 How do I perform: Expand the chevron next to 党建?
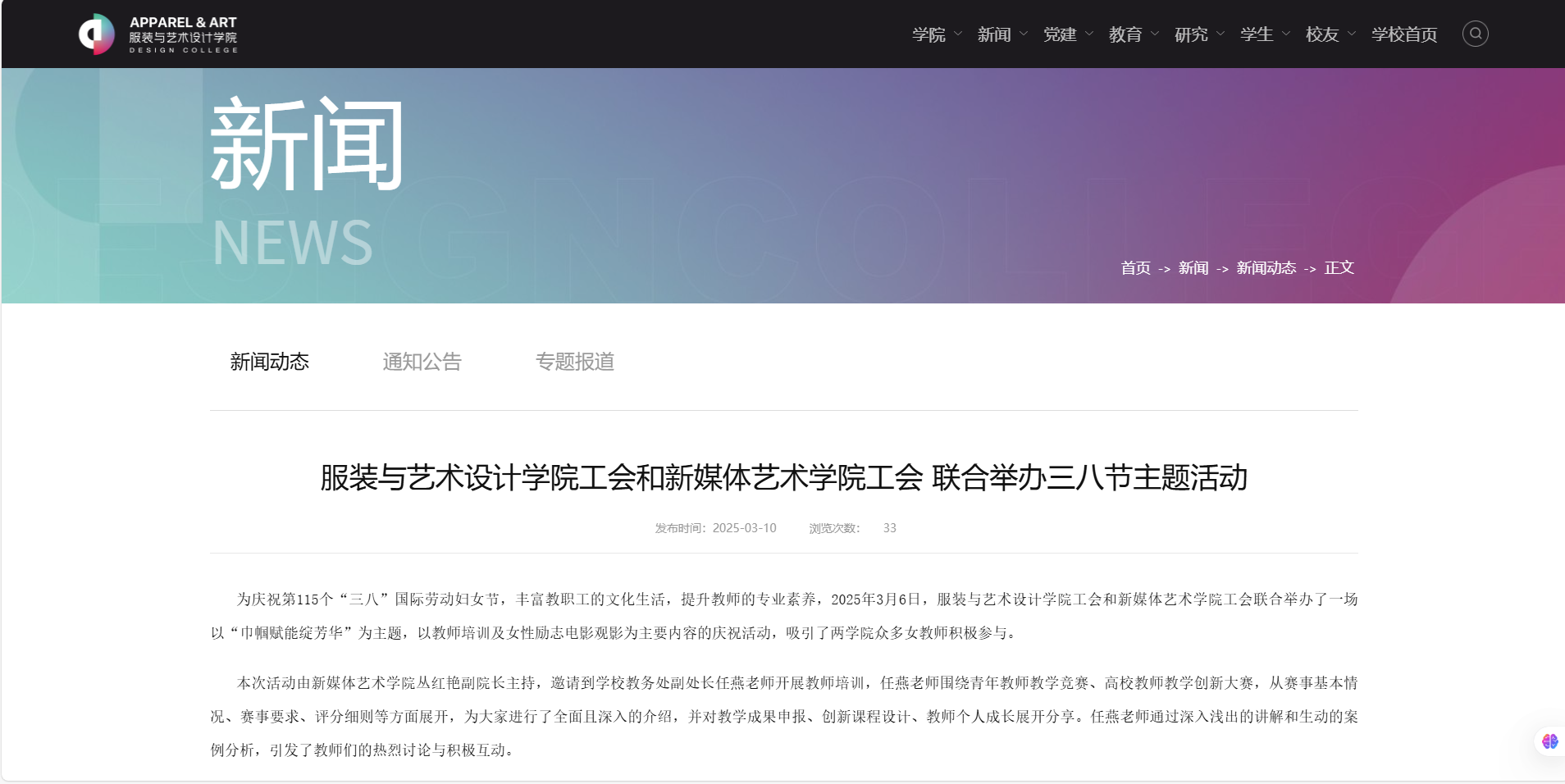1089,34
